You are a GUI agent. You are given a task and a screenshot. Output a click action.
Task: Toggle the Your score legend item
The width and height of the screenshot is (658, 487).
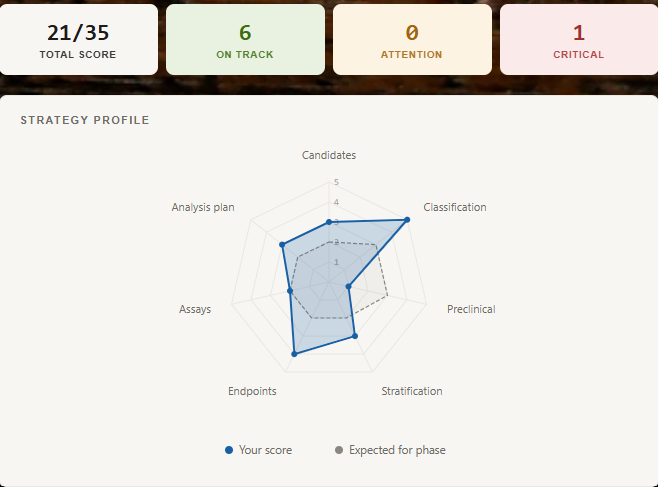[x=258, y=450]
